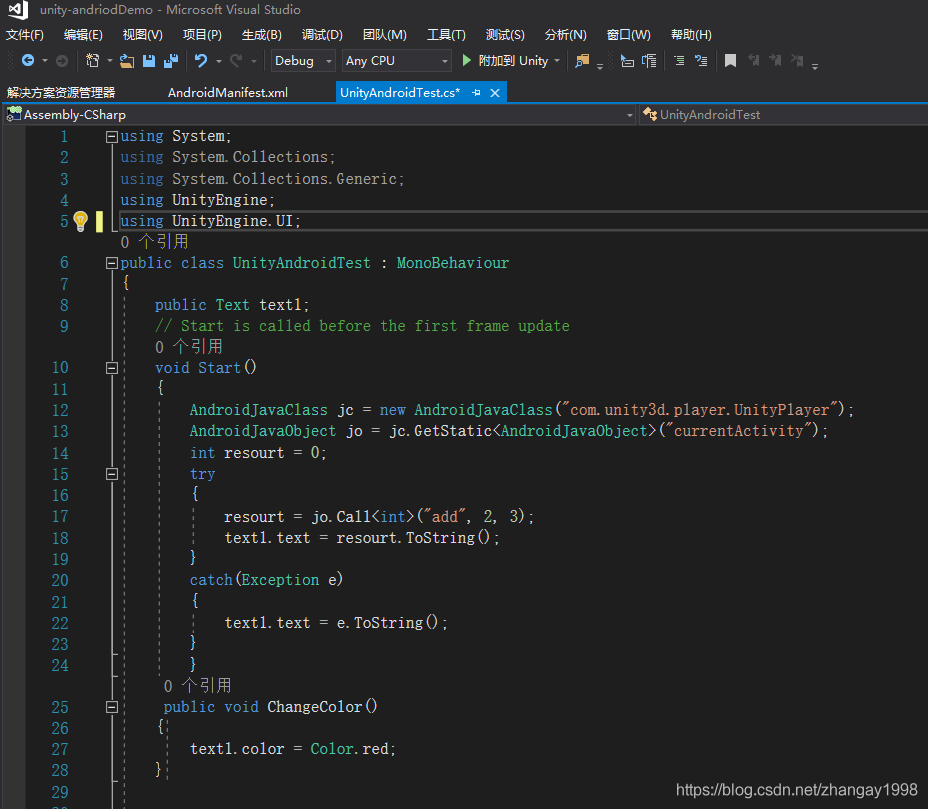Viewport: 928px width, 809px height.
Task: Click the Redo arrow icon
Action: point(236,60)
